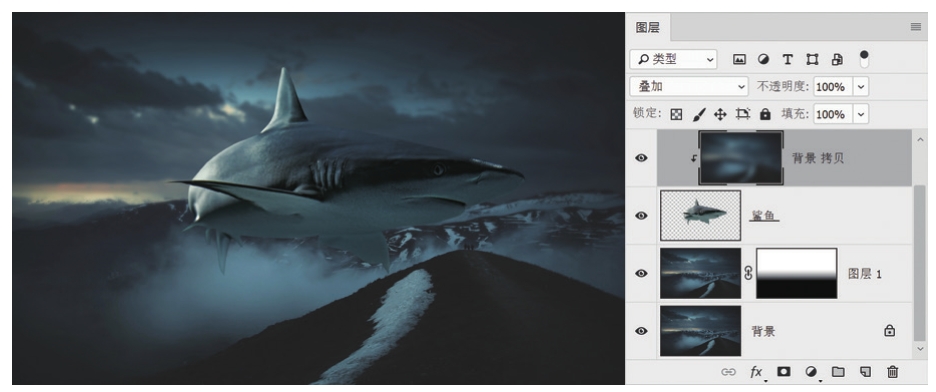
Task: Click the 不透明度 100% value field
Action: [833, 87]
